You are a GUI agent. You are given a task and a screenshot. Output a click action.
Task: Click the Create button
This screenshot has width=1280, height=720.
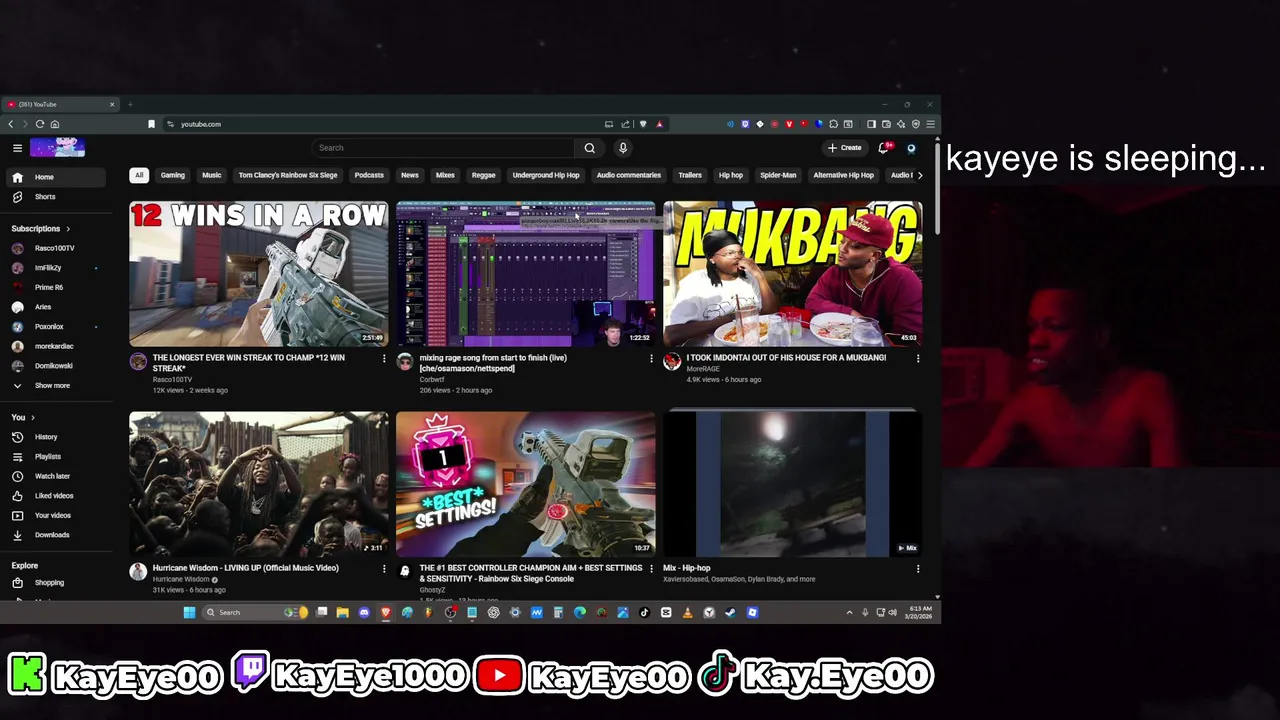[844, 148]
